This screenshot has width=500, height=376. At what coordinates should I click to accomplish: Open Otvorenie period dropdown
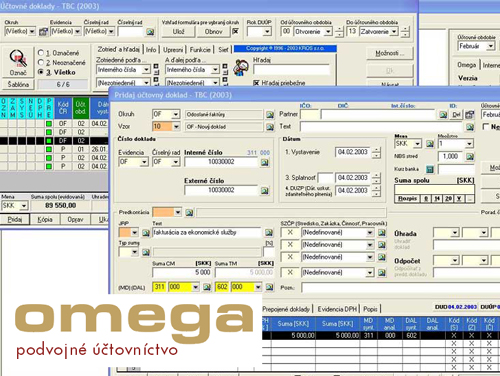(328, 32)
